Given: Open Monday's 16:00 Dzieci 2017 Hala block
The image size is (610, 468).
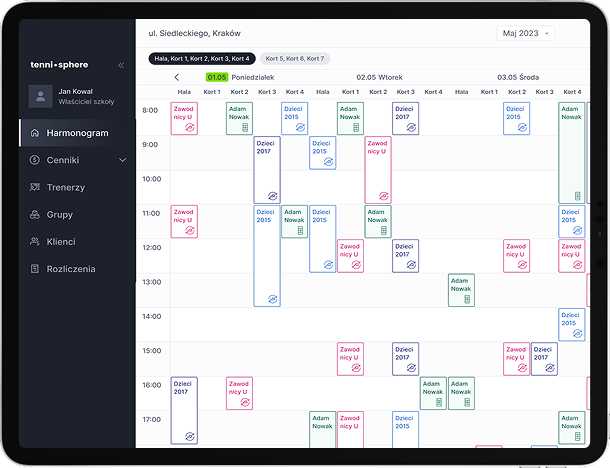Looking at the screenshot, I should pyautogui.click(x=184, y=410).
